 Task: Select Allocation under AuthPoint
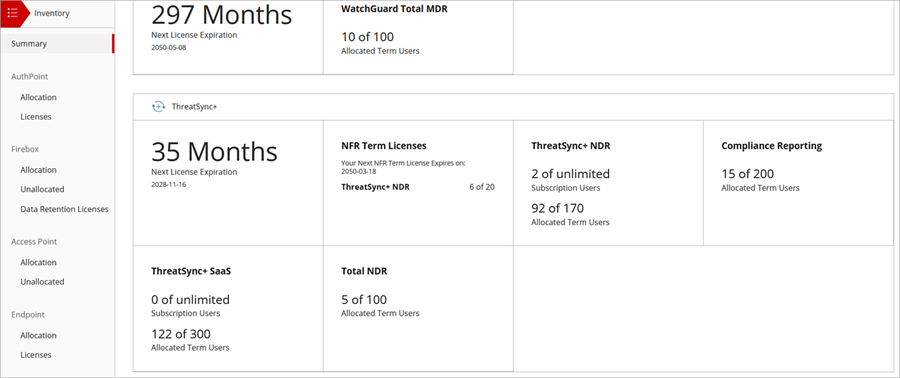click(38, 98)
